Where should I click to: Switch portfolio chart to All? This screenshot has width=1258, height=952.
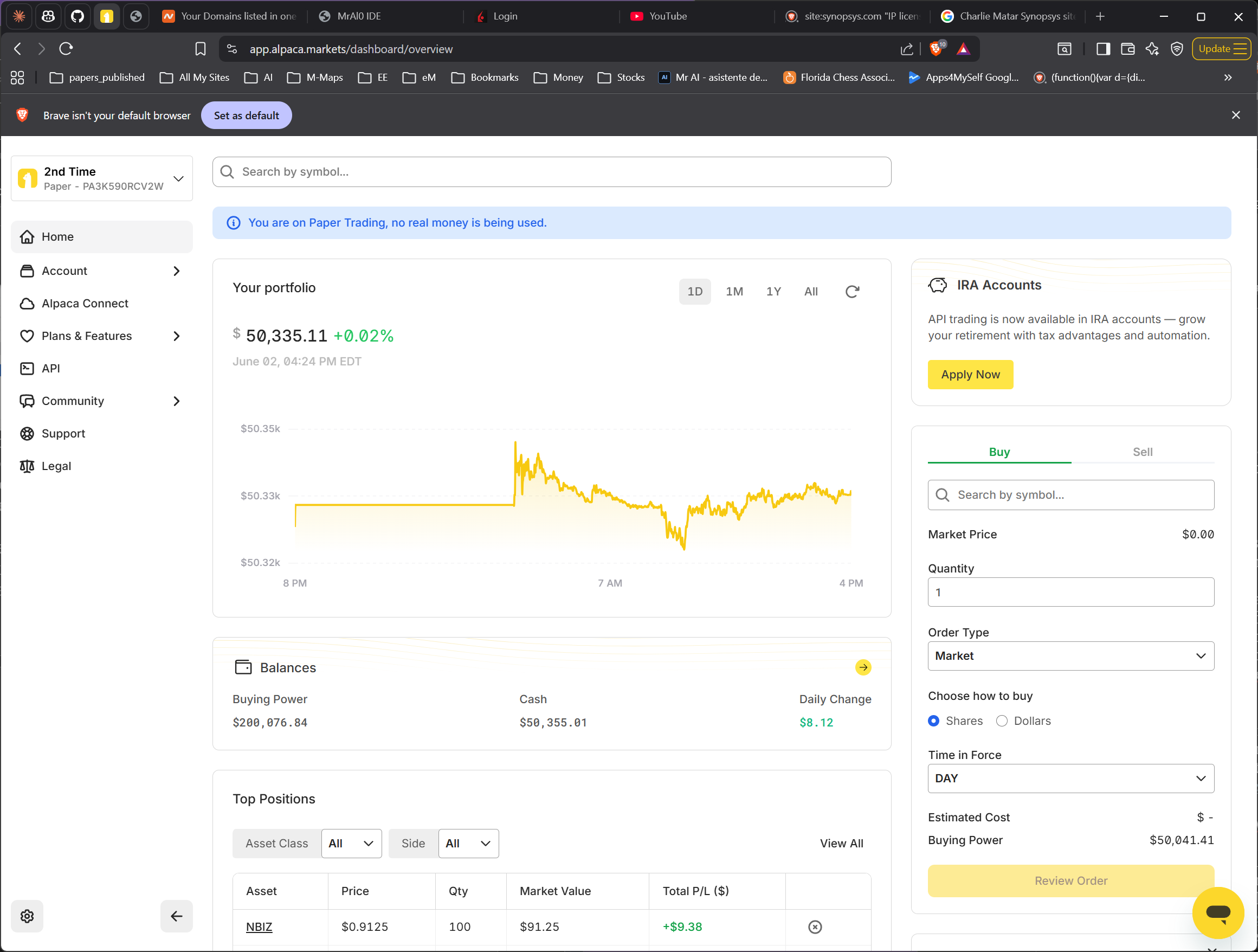pyautogui.click(x=811, y=292)
